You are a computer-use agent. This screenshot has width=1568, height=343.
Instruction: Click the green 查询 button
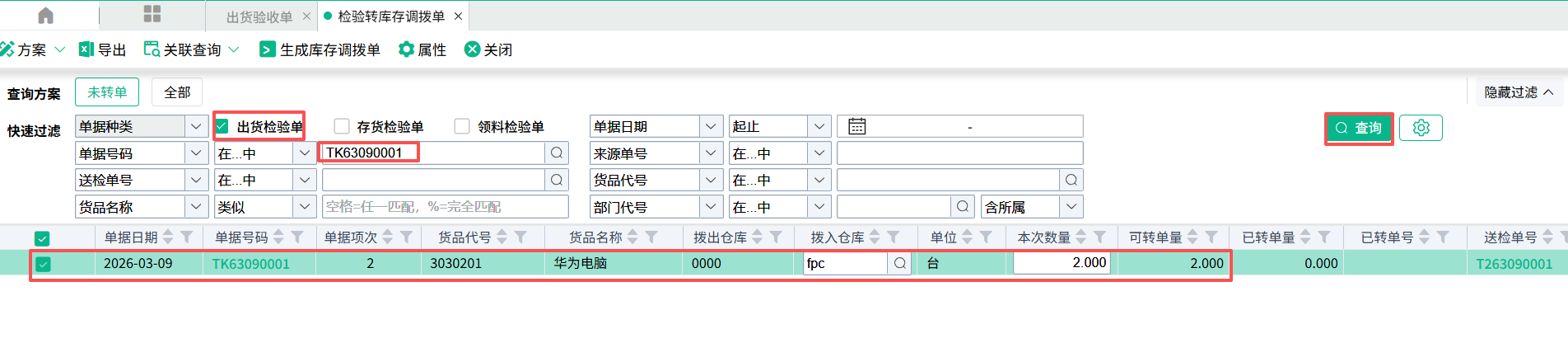point(1358,128)
